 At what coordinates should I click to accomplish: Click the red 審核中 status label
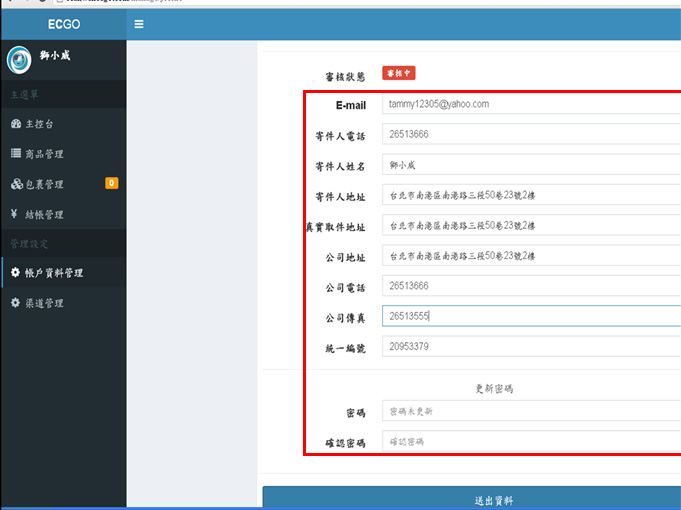coord(399,75)
